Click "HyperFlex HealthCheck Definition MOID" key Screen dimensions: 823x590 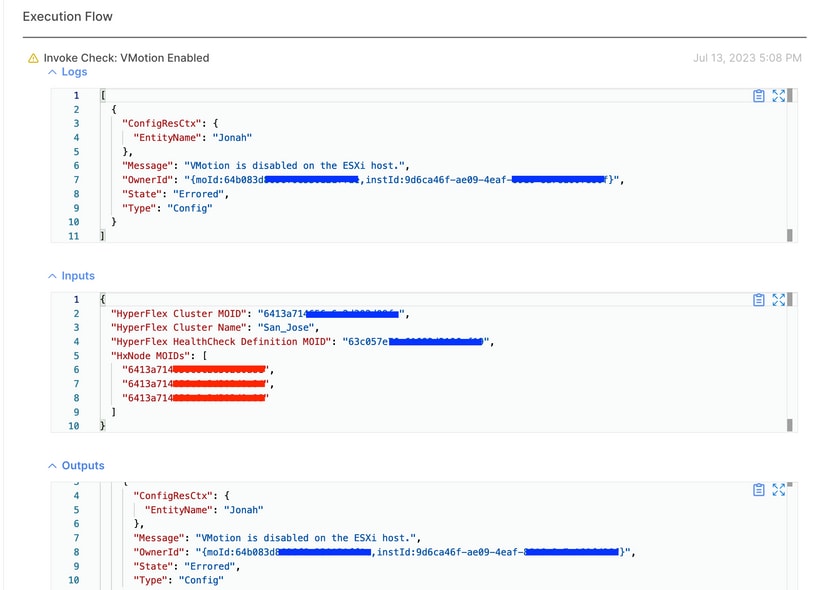tap(221, 342)
